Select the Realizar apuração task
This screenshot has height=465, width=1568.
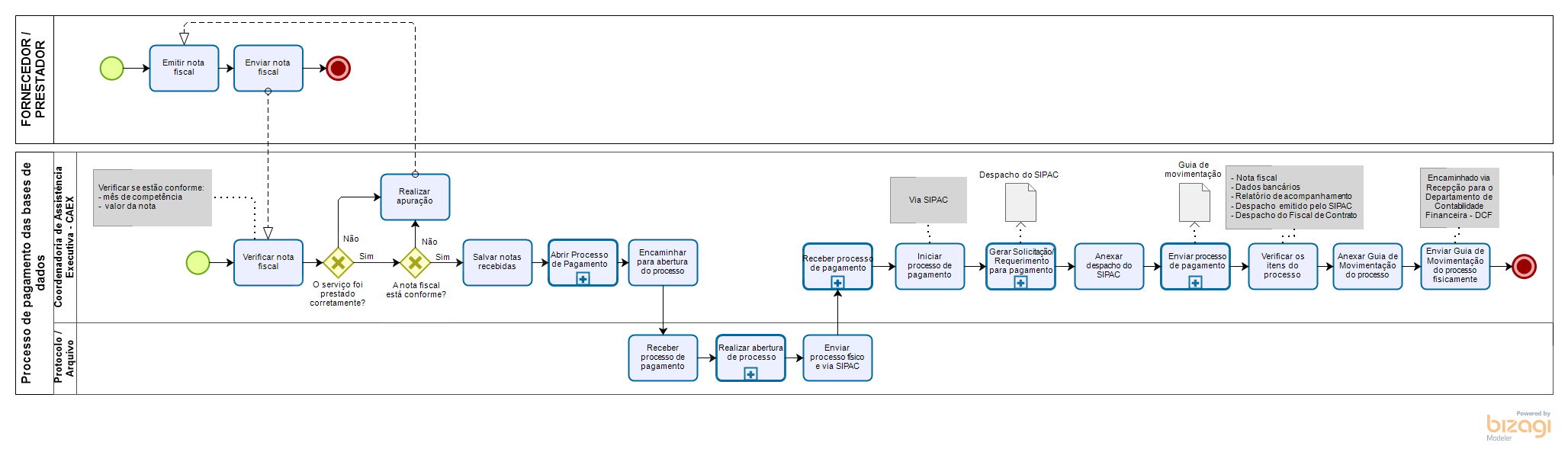tap(415, 197)
